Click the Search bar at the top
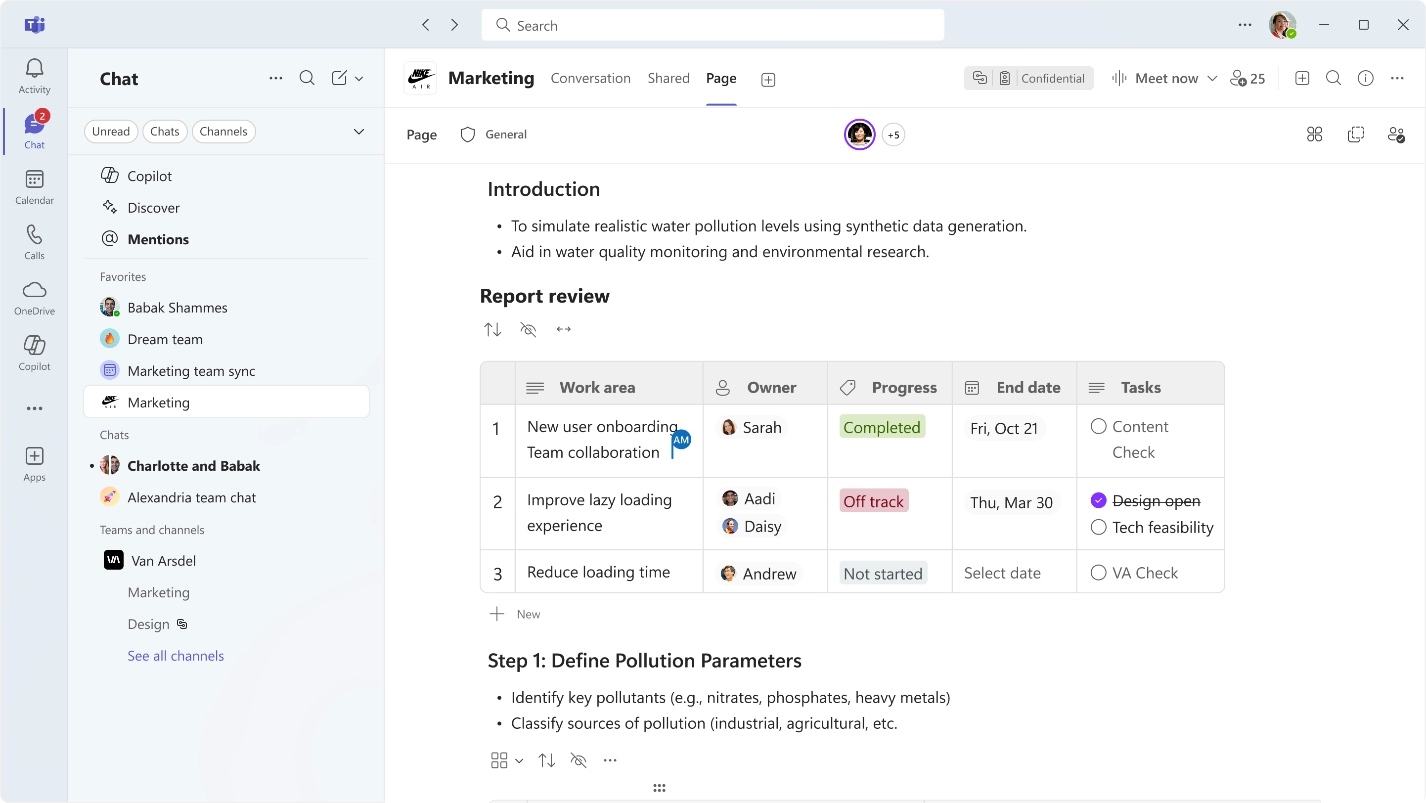This screenshot has height=803, width=1426. 712,24
